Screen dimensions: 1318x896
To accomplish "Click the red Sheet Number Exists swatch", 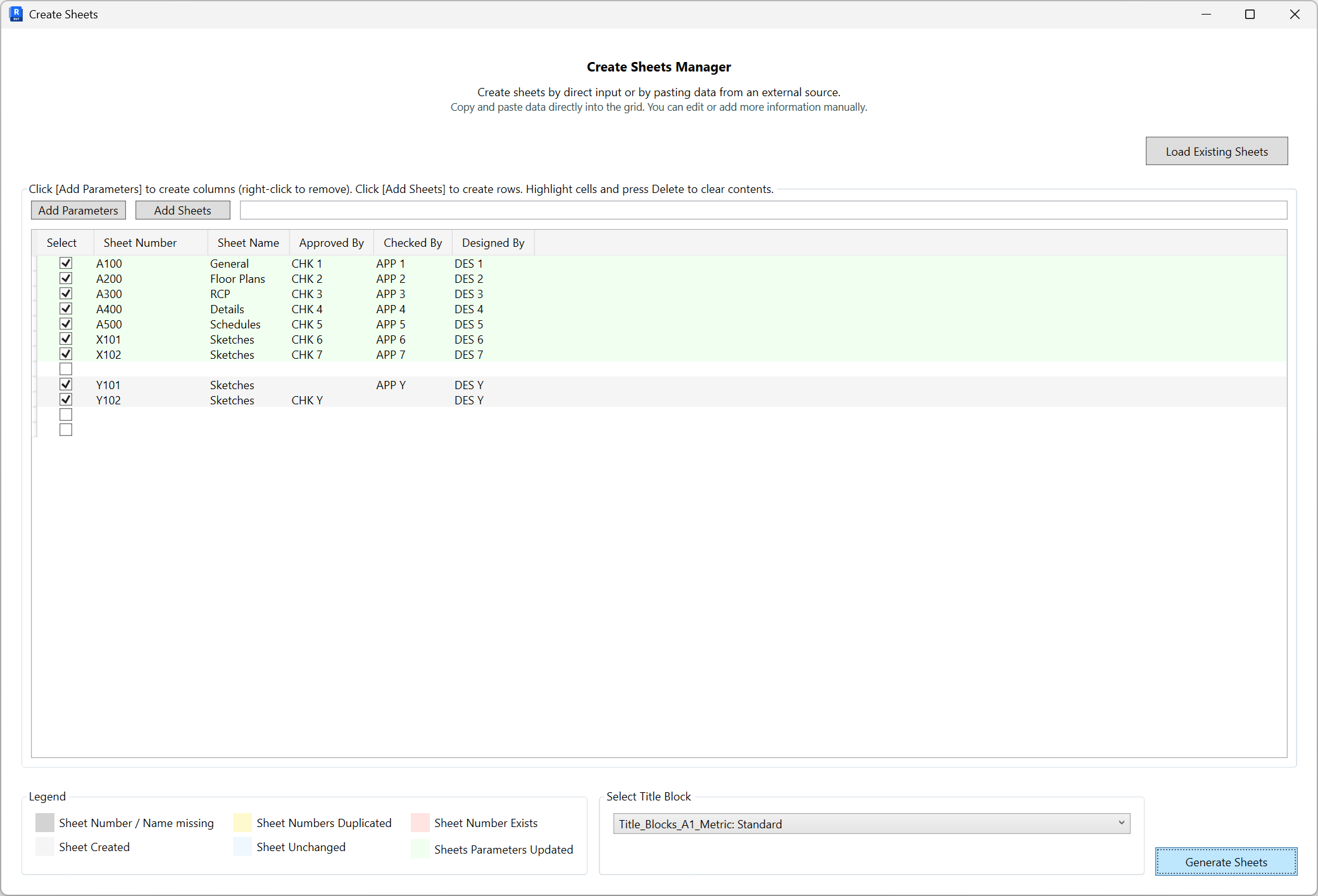I will tap(420, 823).
